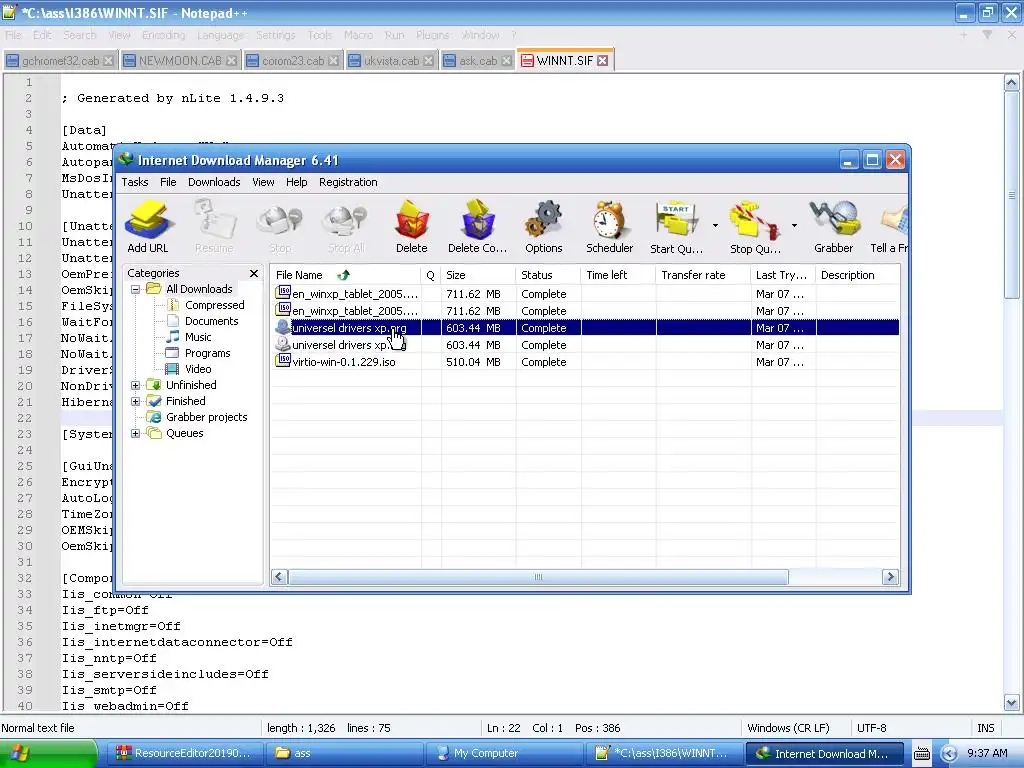Viewport: 1024px width, 768px height.
Task: Click Iis_ftp=Off line in Notepad++
Action: 105,610
